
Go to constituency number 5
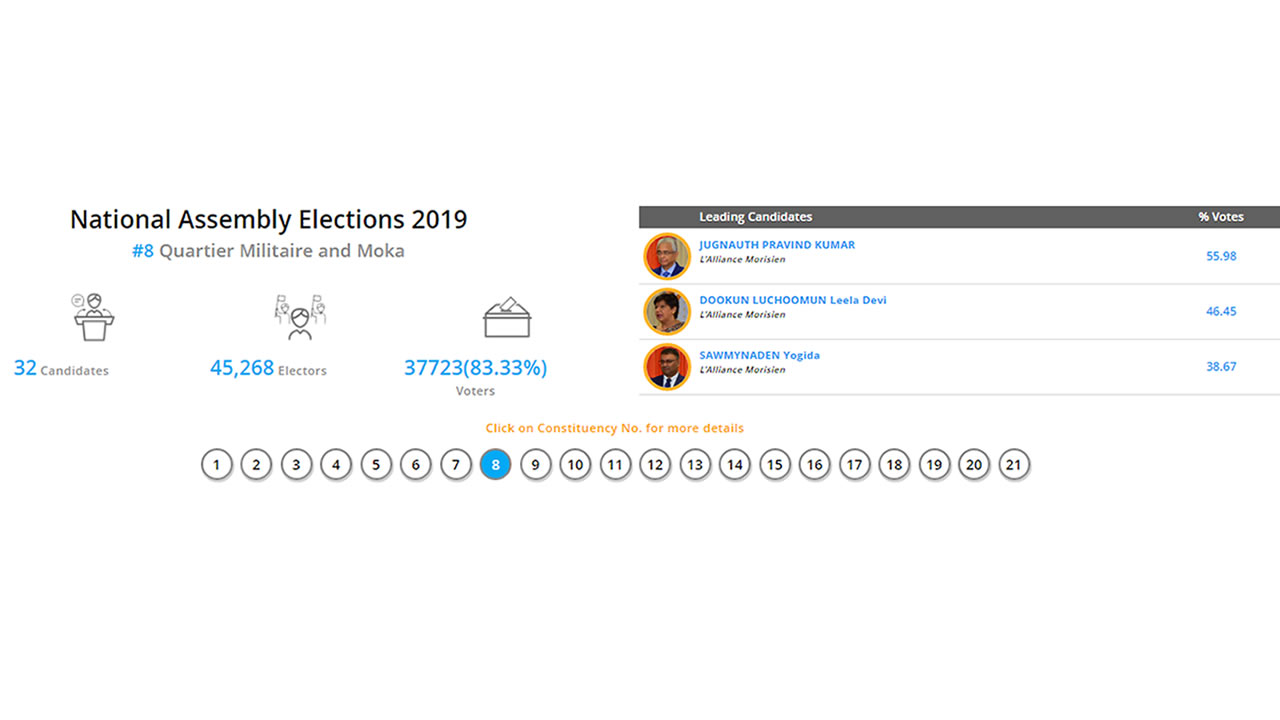[376, 465]
